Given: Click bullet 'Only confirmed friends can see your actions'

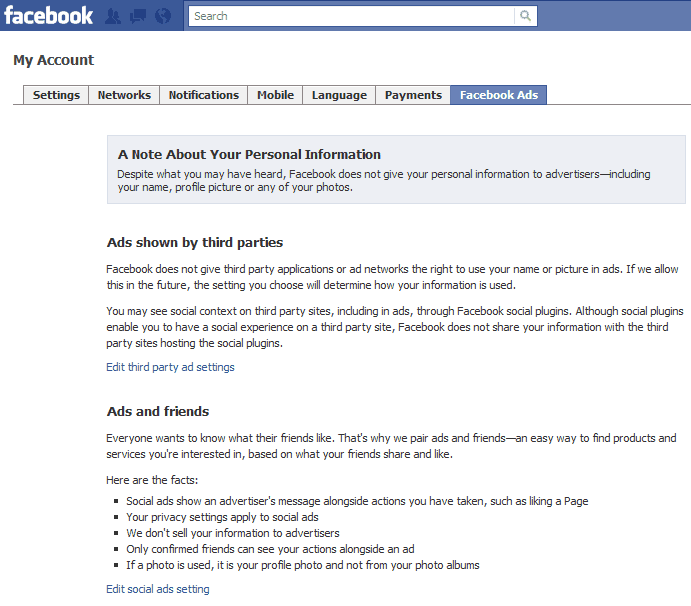Looking at the screenshot, I should 270,549.
